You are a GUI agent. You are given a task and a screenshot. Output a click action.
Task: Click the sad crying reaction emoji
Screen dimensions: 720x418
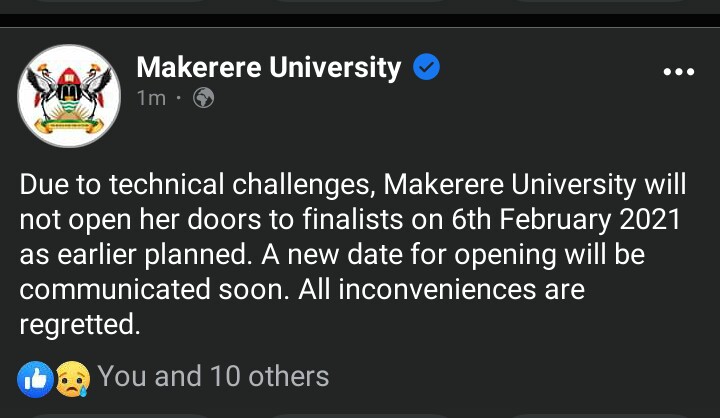click(73, 379)
